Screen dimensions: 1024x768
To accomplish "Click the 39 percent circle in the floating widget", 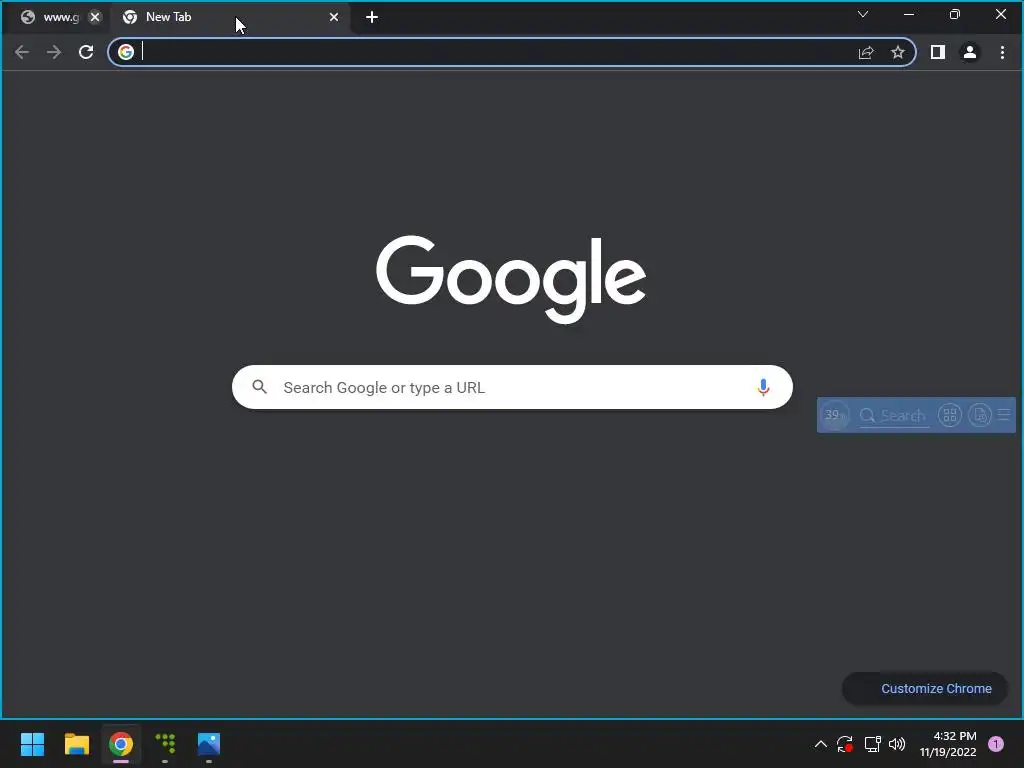I will click(834, 415).
